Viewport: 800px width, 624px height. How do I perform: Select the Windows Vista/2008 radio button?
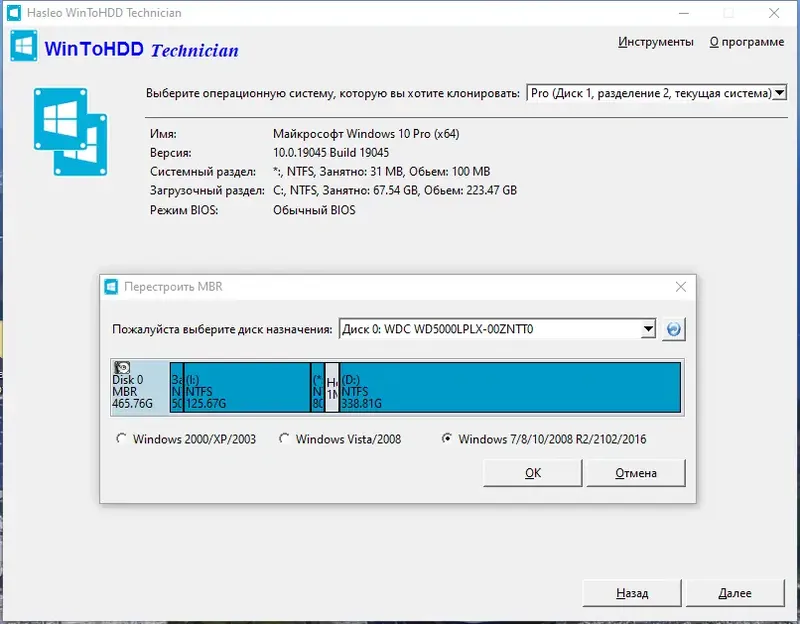tap(284, 438)
